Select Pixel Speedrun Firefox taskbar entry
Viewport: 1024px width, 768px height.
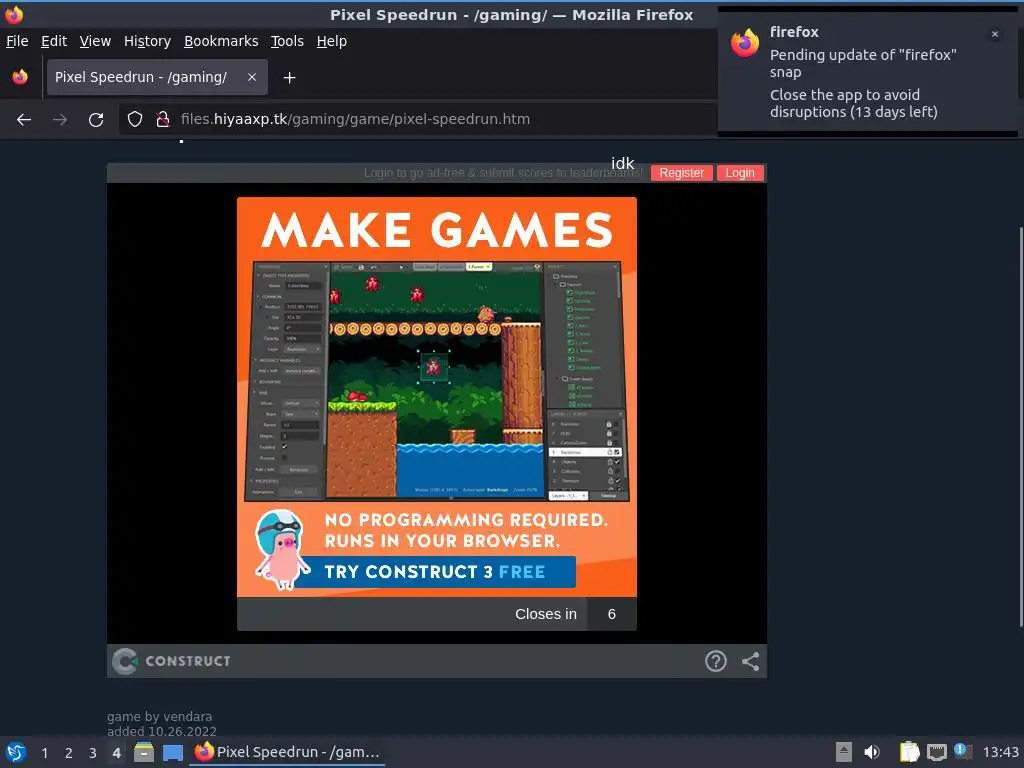click(287, 752)
